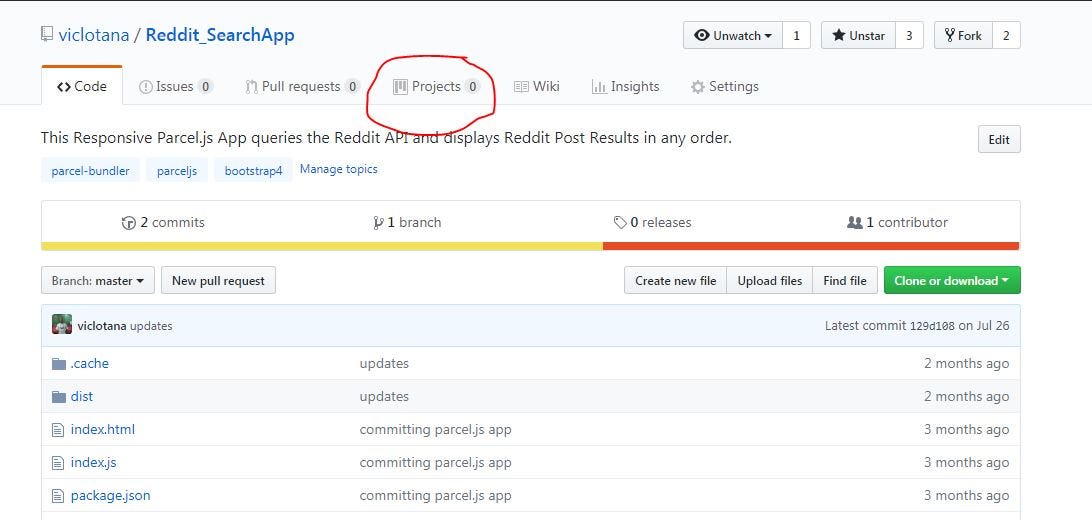The width and height of the screenshot is (1092, 520).
Task: Click the yellow JavaScript language bar segment
Action: pos(322,246)
